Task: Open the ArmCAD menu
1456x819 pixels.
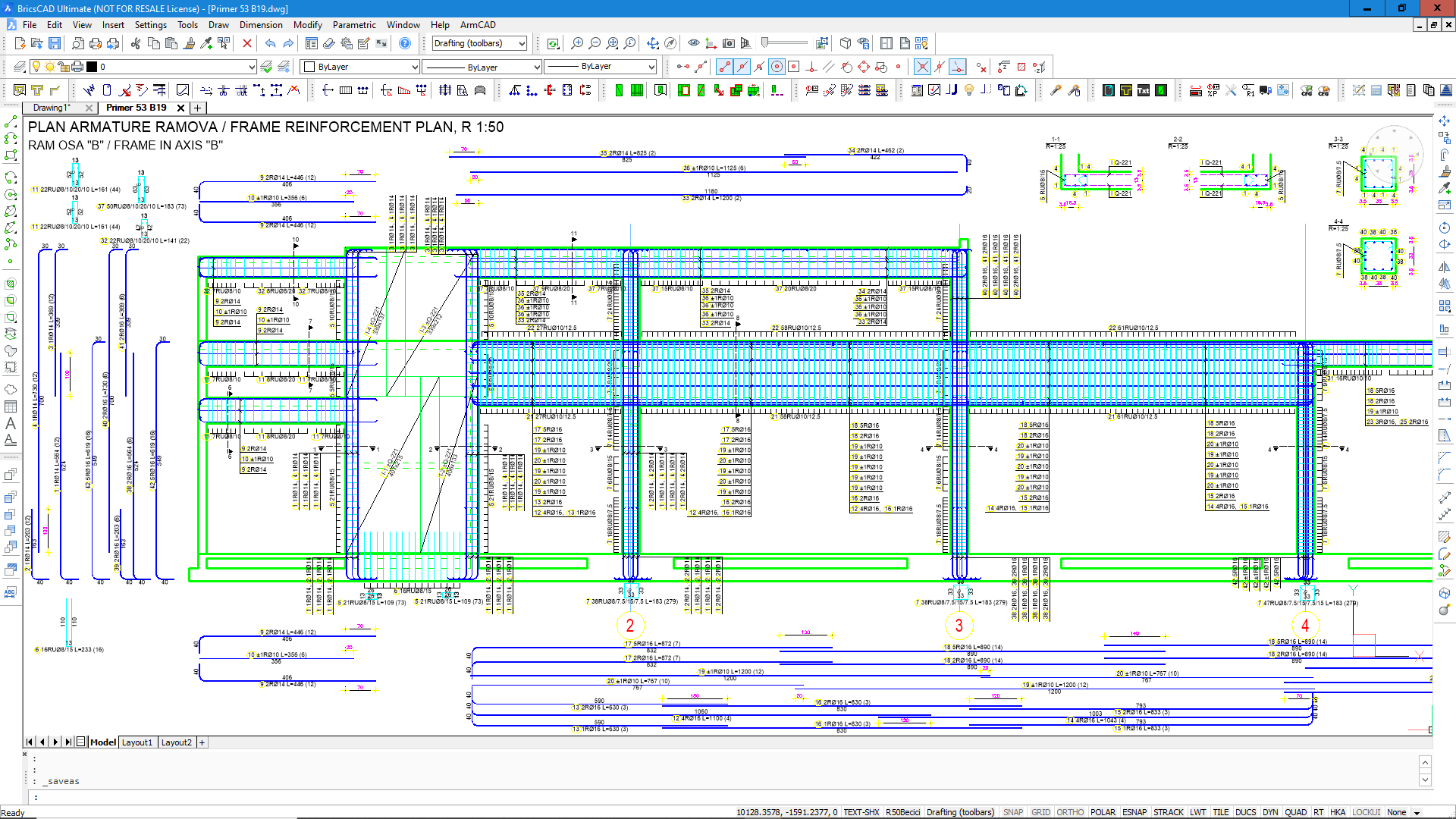Action: click(478, 25)
